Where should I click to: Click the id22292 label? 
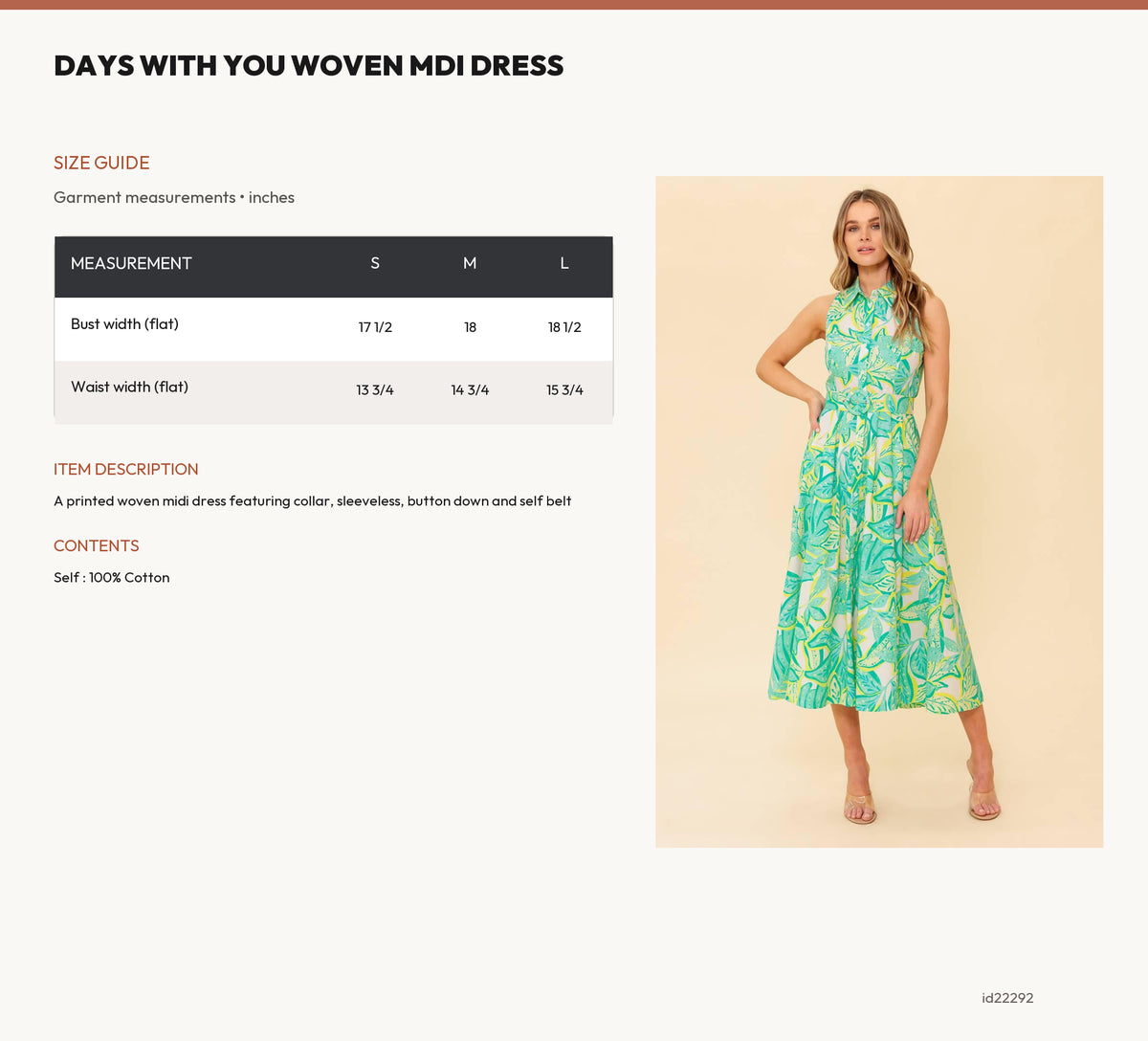point(1007,998)
